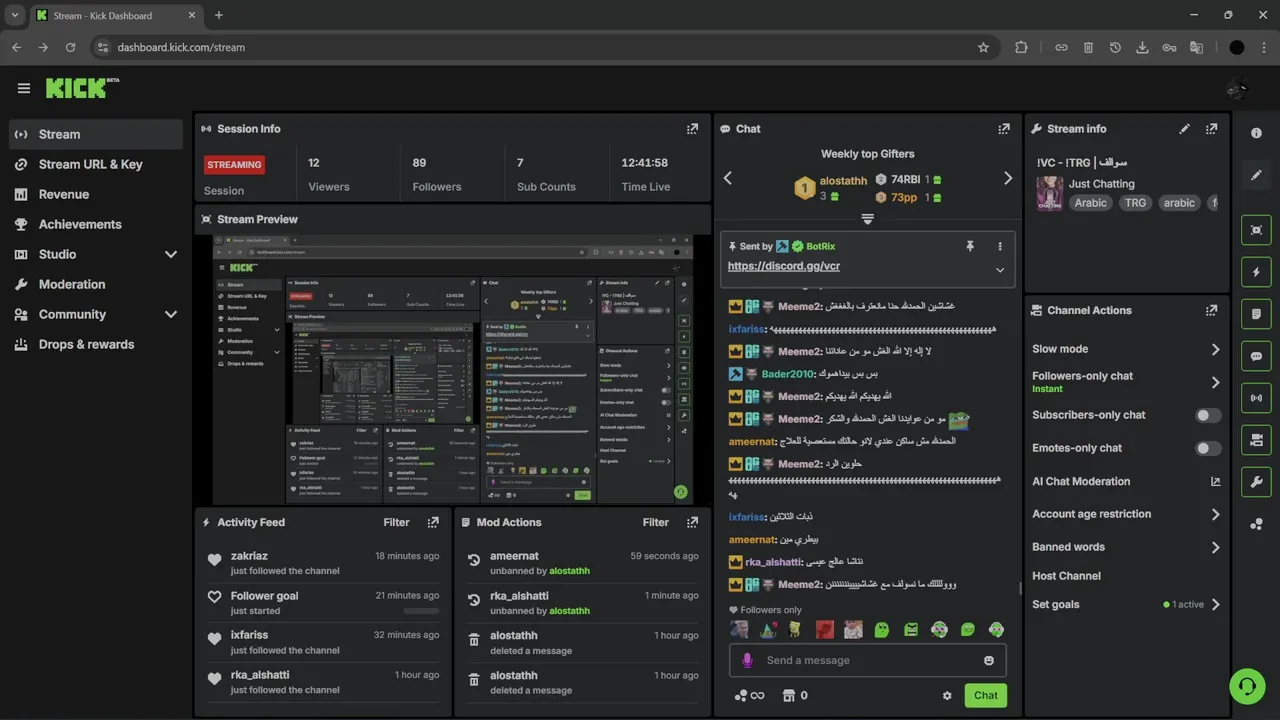Open Followers-only chat options chevron
Viewport: 1280px width, 720px height.
1215,382
